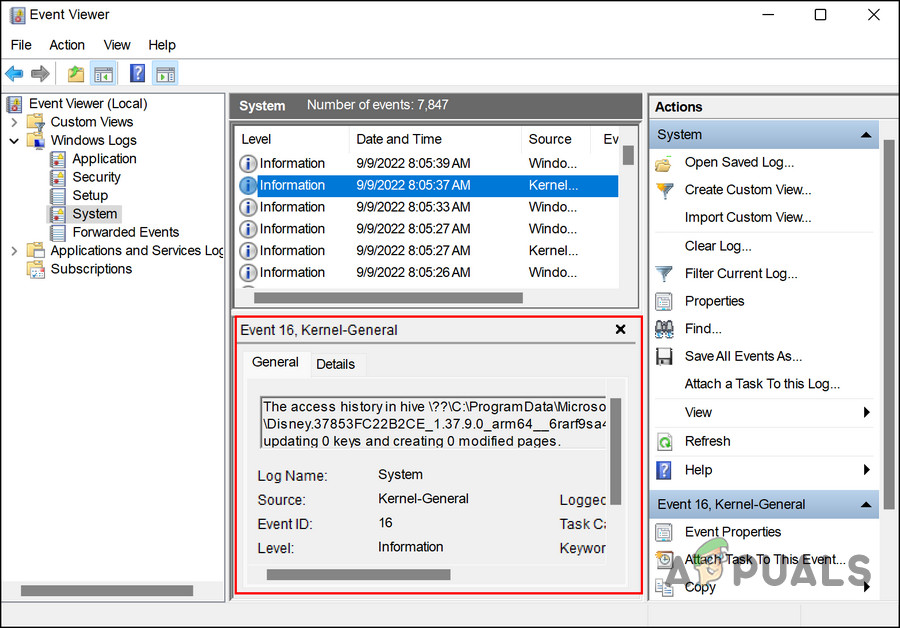
Task: Click the console tree horizontal scrollbar
Action: [107, 591]
